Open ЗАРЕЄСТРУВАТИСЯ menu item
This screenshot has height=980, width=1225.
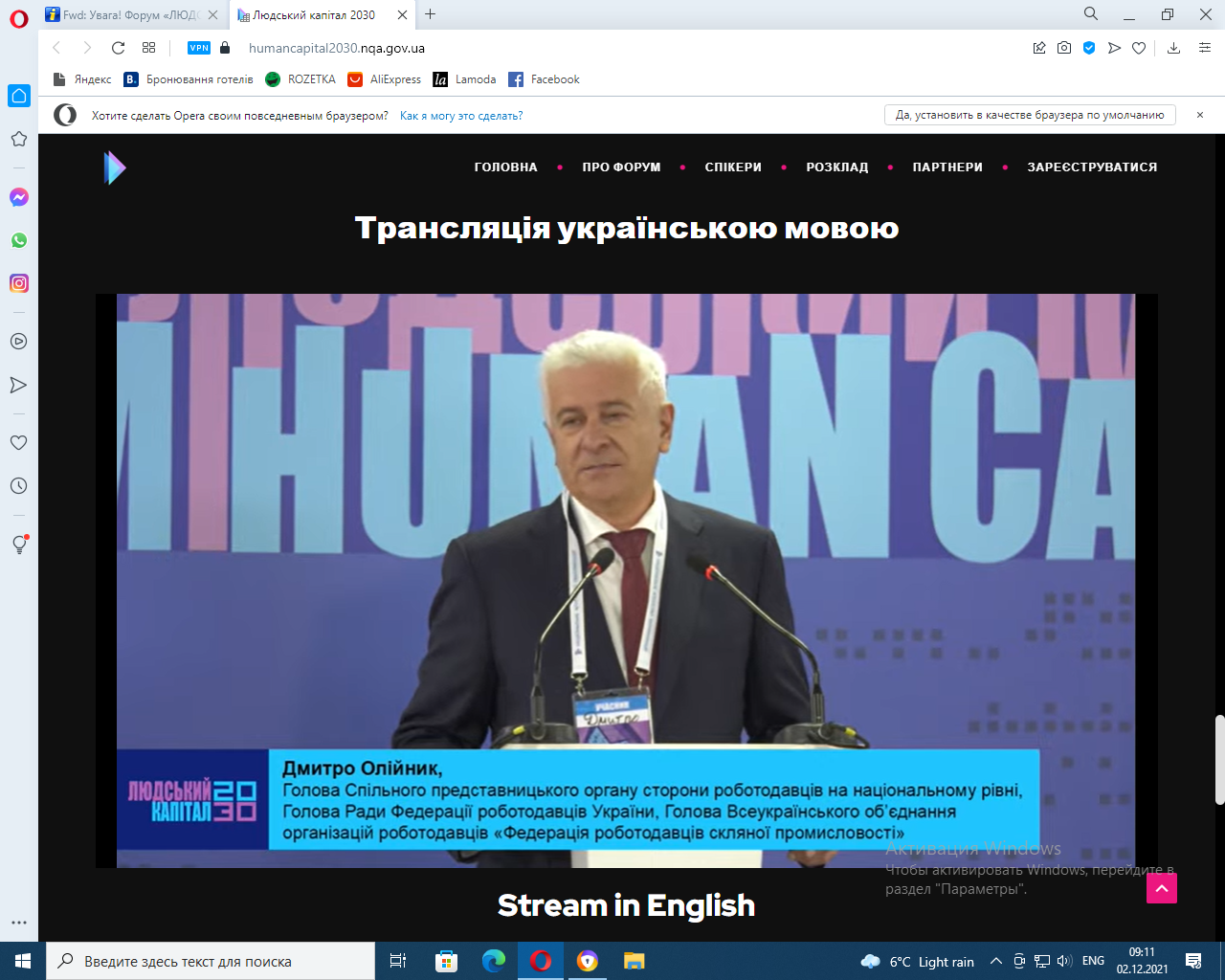click(x=1092, y=167)
